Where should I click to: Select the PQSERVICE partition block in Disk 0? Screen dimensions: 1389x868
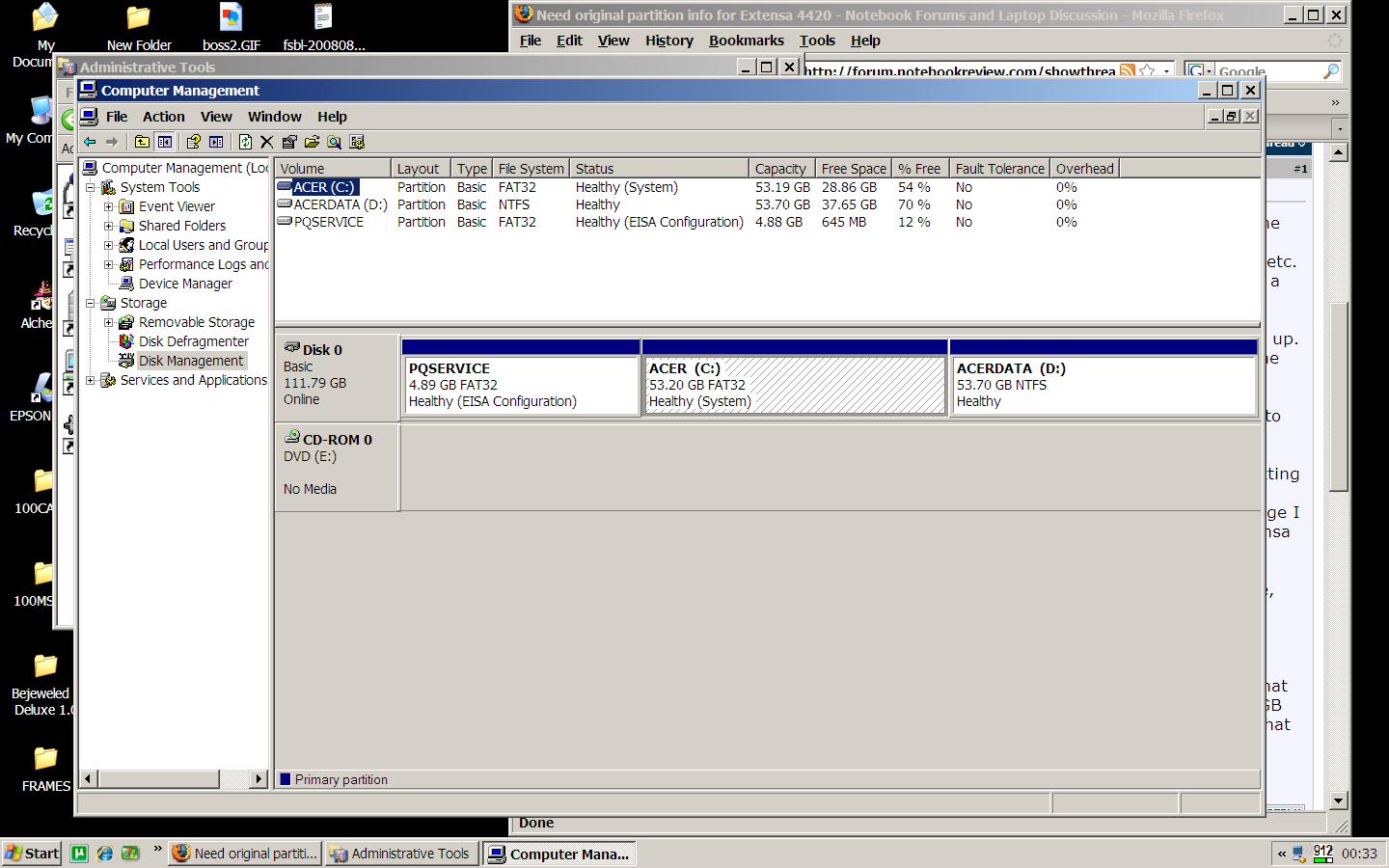(x=521, y=378)
